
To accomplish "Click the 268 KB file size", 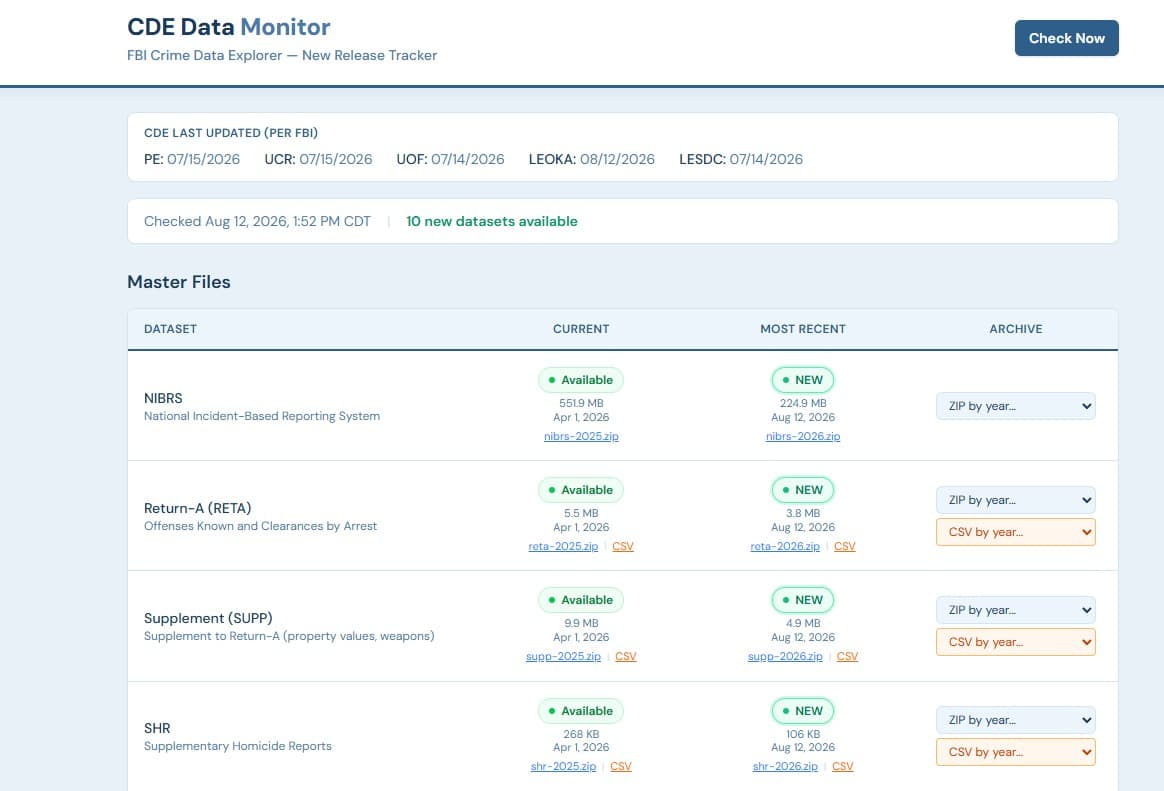I will [581, 735].
